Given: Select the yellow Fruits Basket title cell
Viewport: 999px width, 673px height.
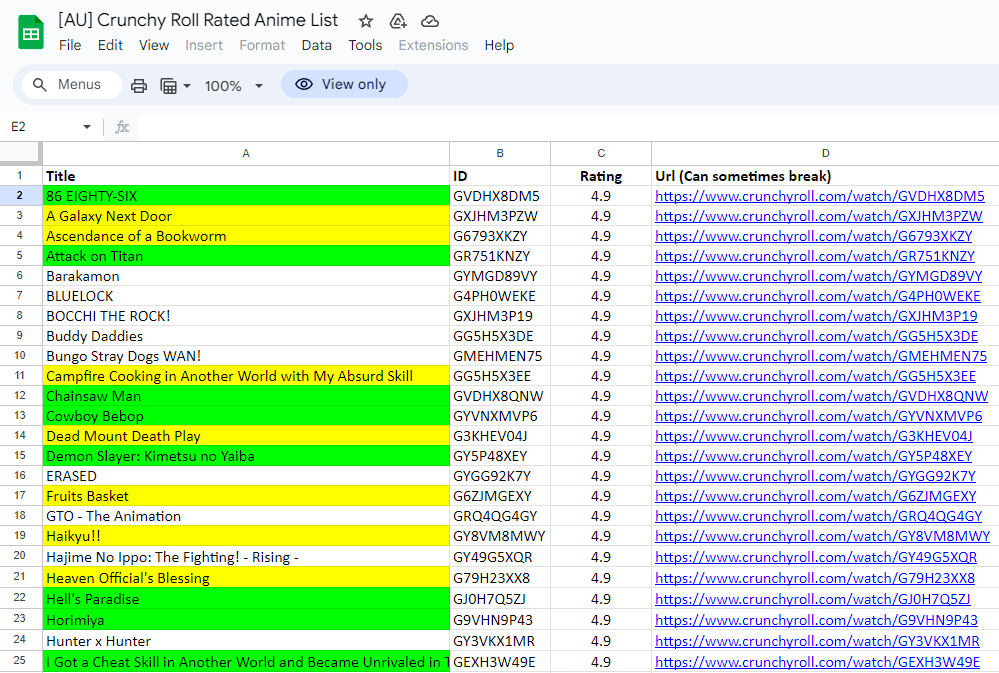Looking at the screenshot, I should (245, 496).
